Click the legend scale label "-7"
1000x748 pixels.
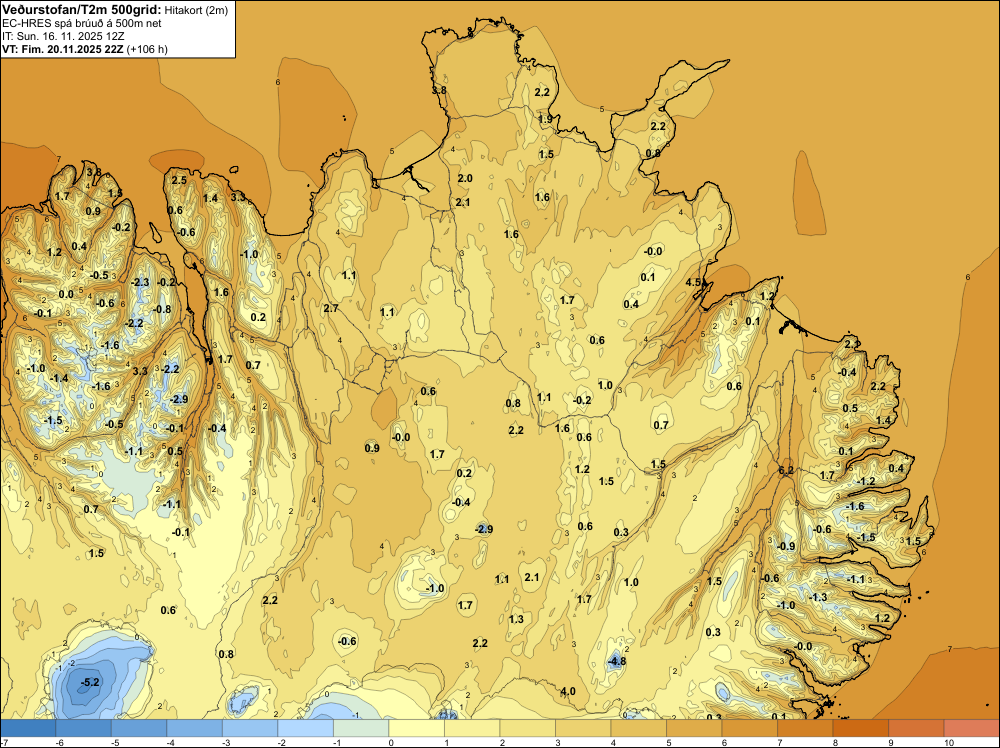(4, 742)
